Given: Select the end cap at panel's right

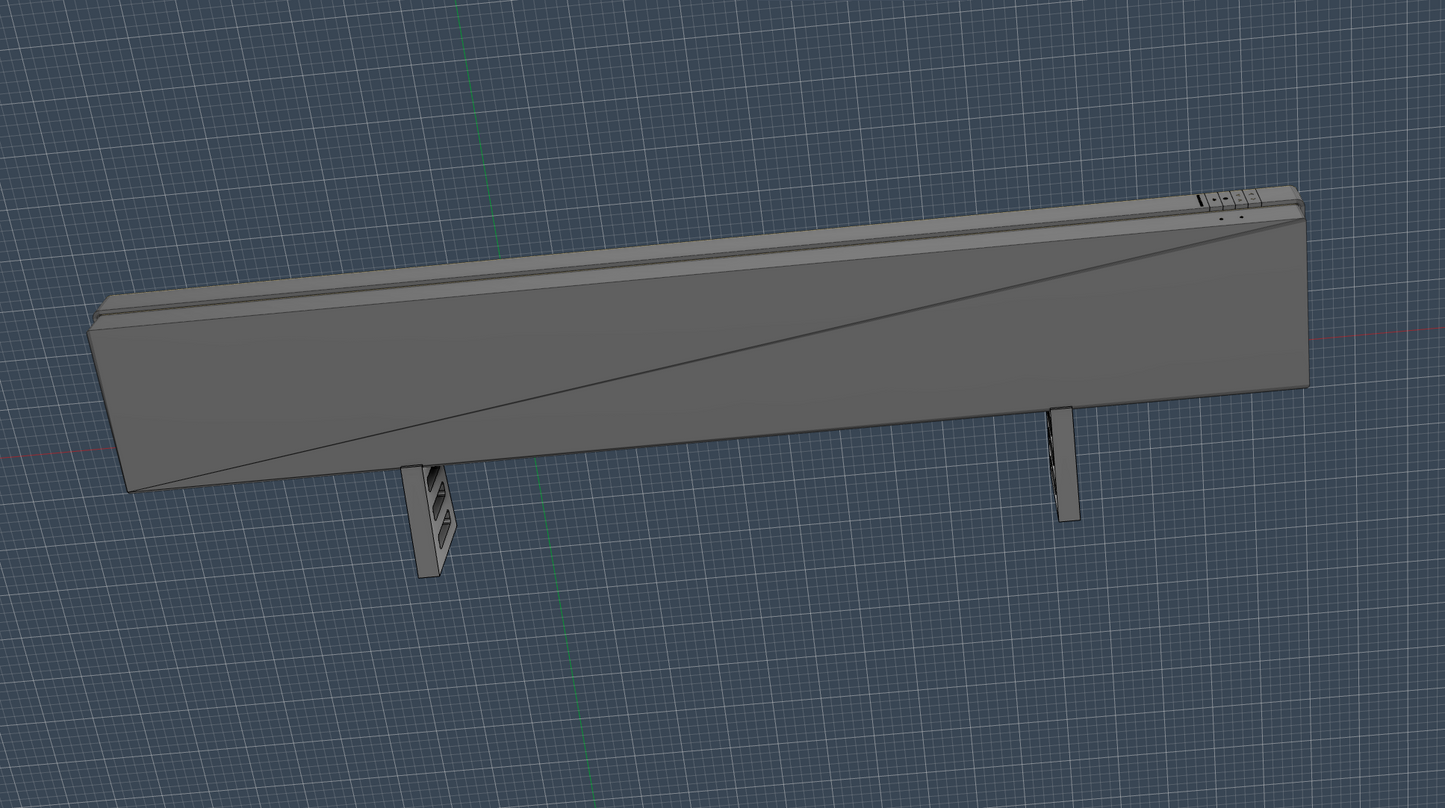Looking at the screenshot, I should tap(1282, 196).
